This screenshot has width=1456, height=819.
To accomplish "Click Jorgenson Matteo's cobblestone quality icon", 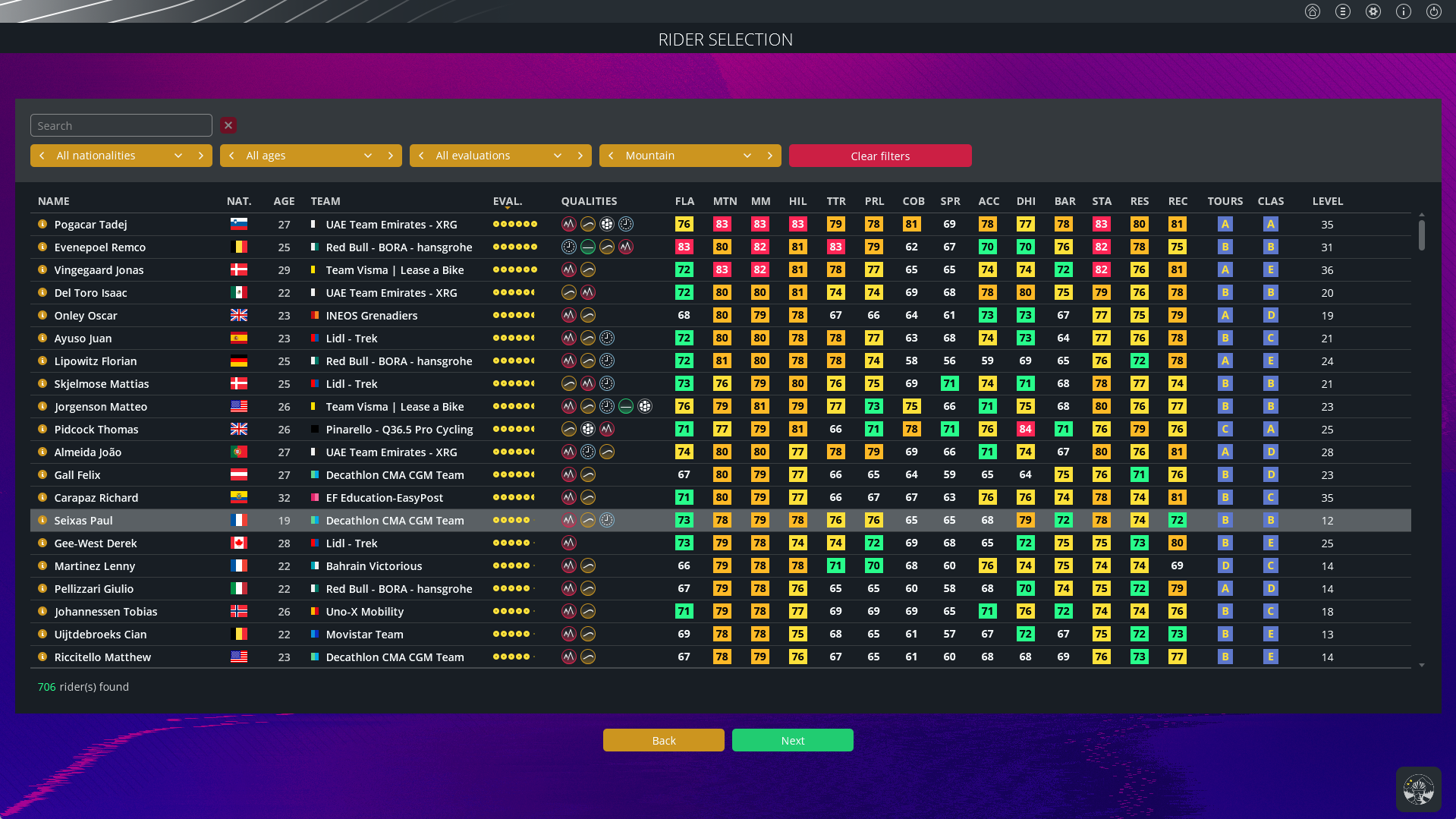I will click(645, 406).
